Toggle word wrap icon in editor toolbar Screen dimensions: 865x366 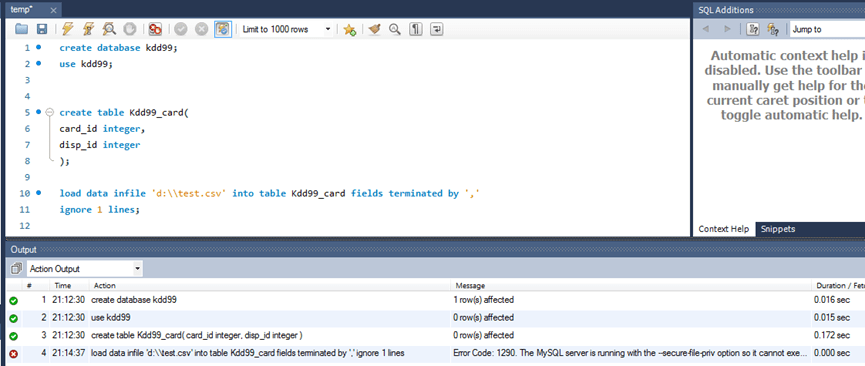coord(436,29)
